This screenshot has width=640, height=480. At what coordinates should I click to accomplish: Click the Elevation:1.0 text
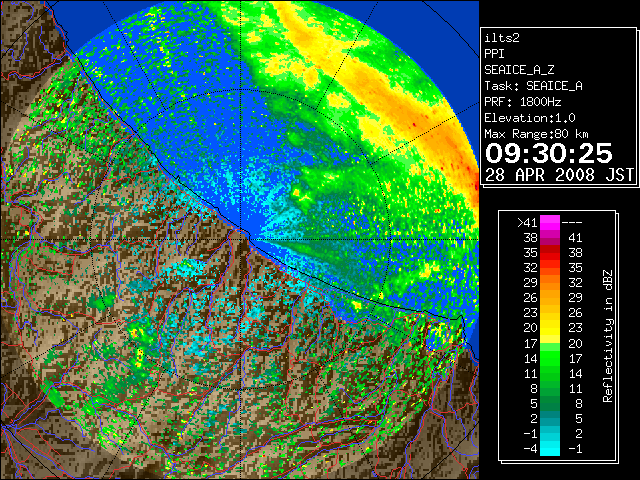pos(530,118)
